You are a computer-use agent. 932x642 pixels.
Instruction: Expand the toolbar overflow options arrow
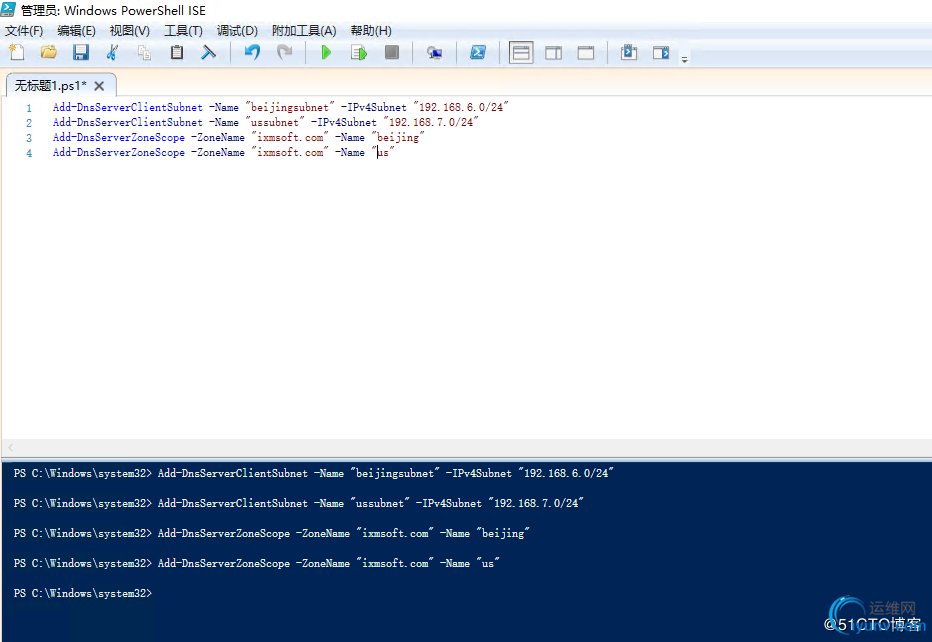click(685, 59)
